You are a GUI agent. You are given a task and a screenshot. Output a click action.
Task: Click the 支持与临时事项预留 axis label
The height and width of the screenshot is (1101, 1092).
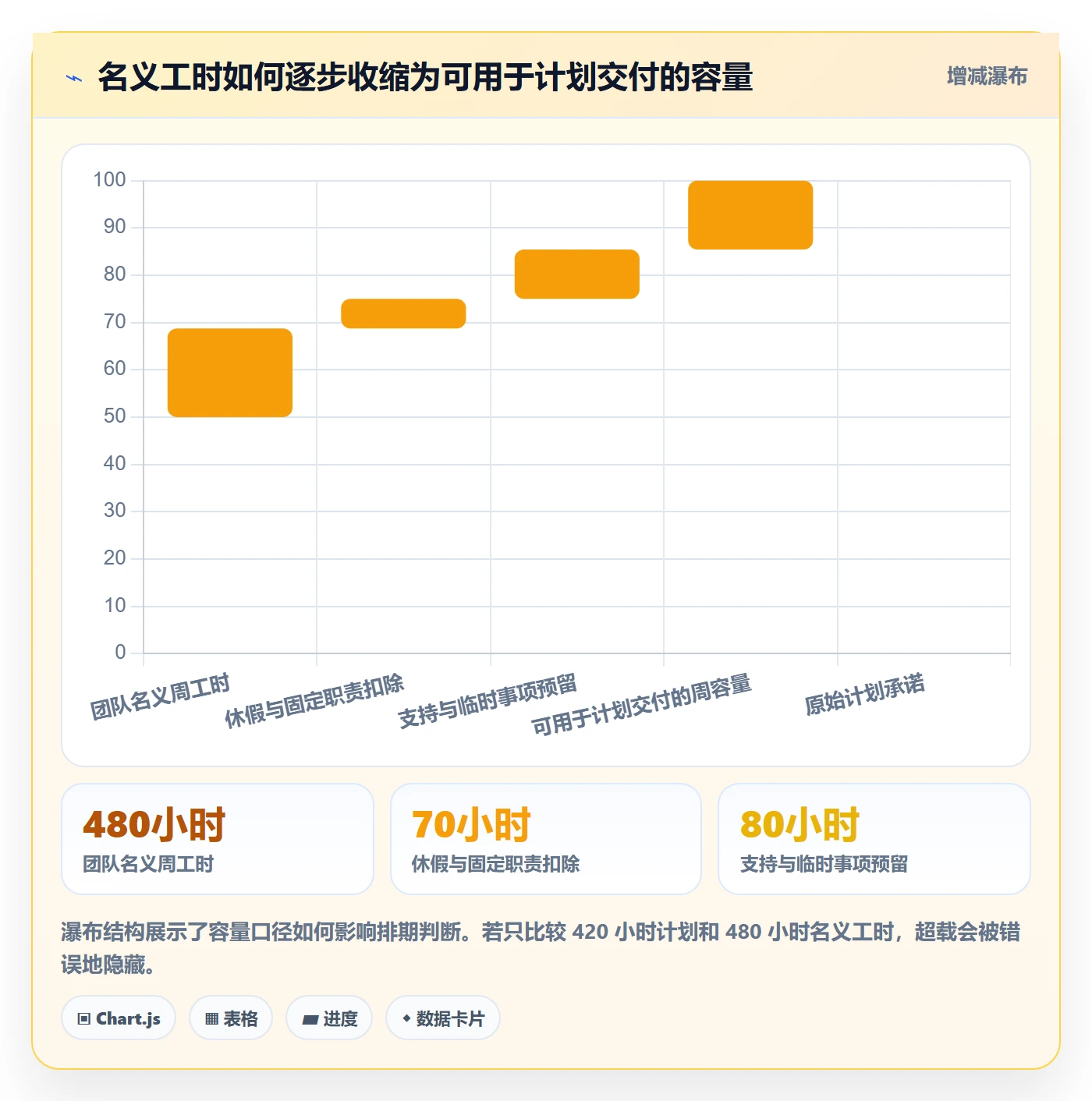click(x=487, y=700)
